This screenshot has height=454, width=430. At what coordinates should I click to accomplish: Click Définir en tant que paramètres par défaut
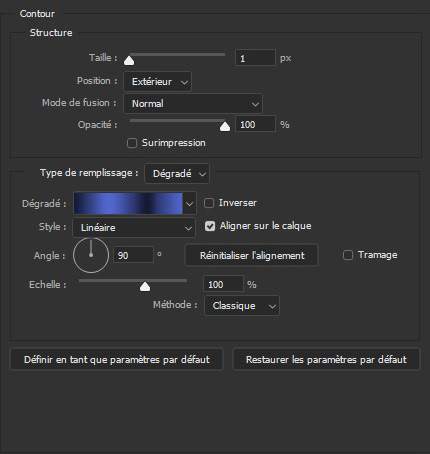click(117, 360)
